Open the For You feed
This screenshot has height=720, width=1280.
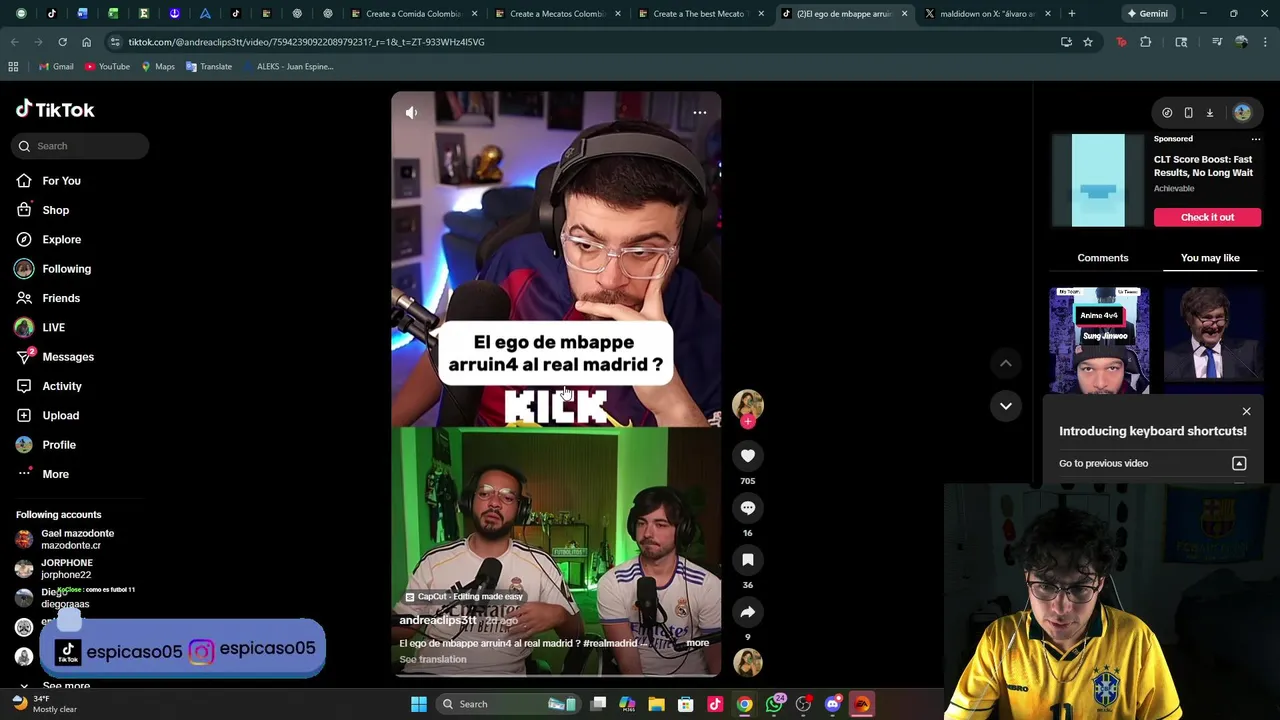click(62, 181)
